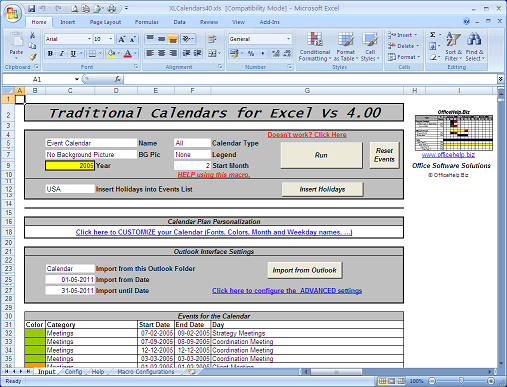
Task: Toggle Wrap Text
Action: 212,39
